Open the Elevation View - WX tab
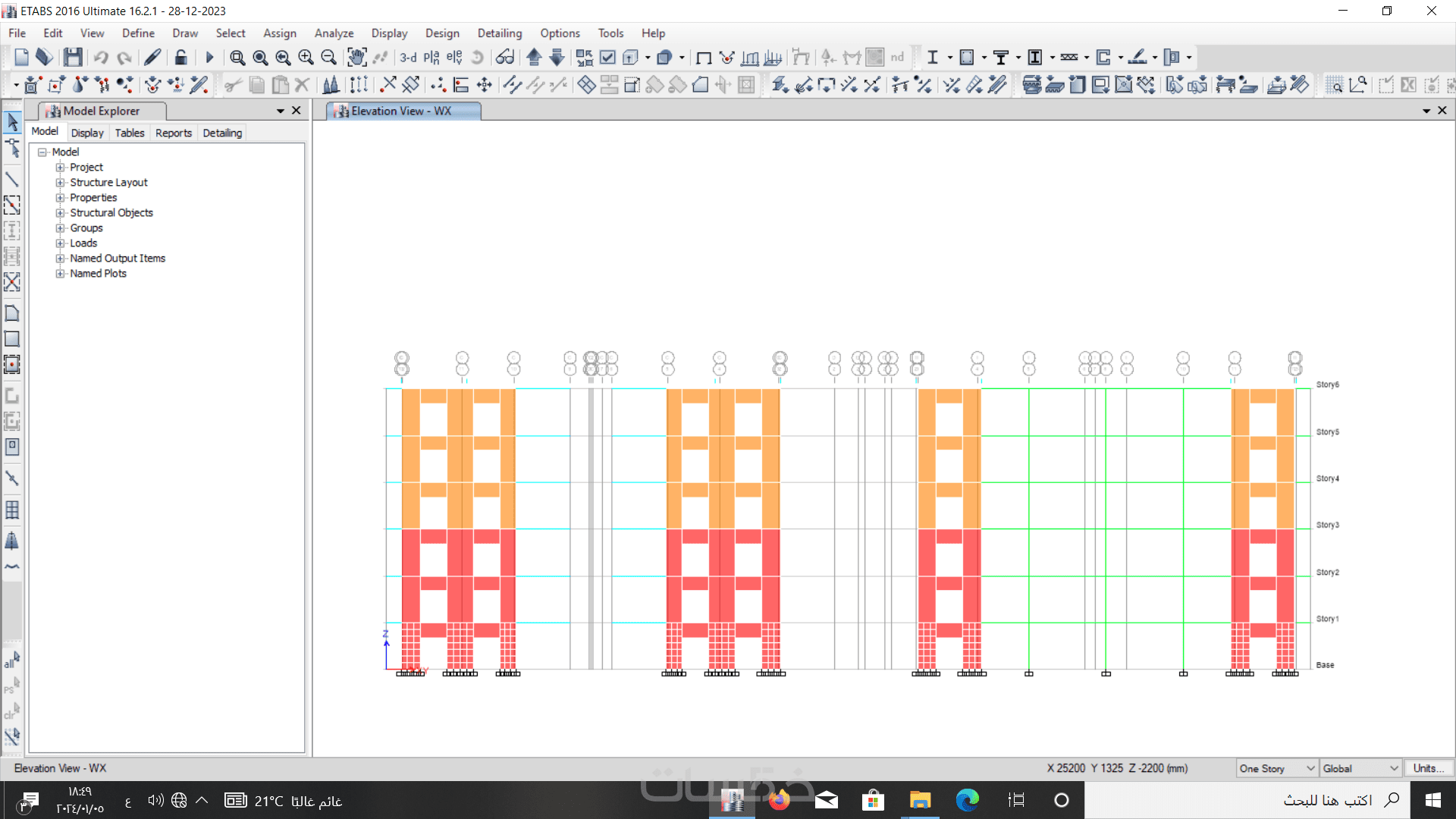Screen dimensions: 1456x819 pos(402,111)
